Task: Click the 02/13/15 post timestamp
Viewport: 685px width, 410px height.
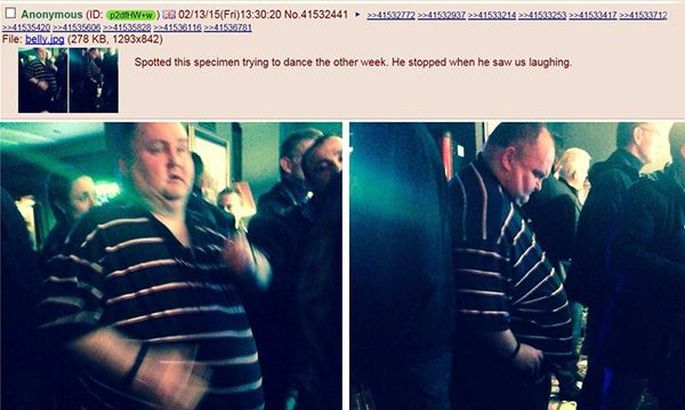Action: pyautogui.click(x=229, y=14)
